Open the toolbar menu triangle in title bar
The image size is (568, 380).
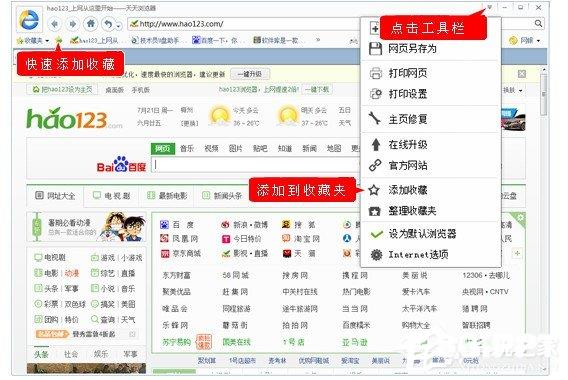[489, 7]
